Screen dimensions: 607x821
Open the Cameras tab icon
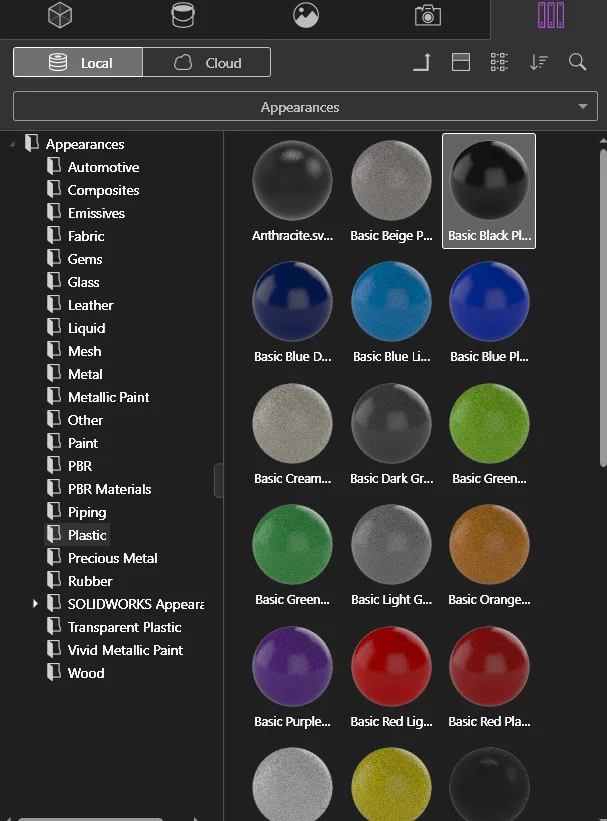[428, 15]
